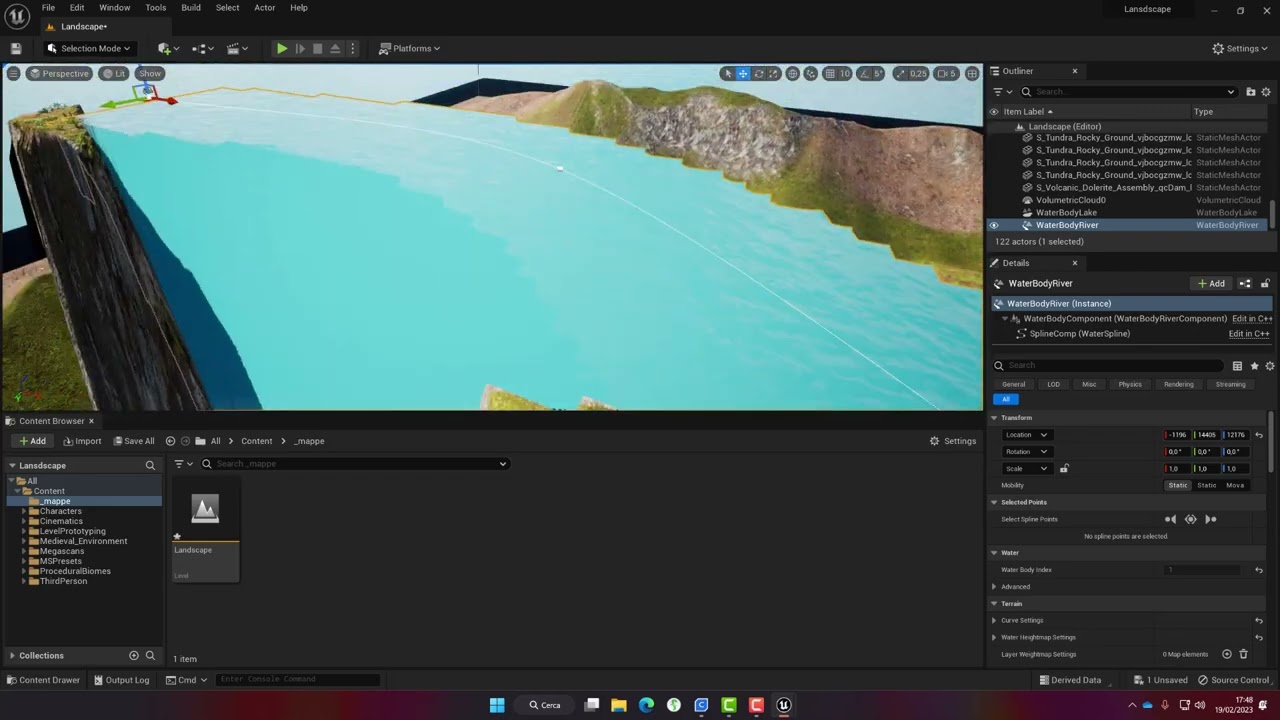Toggle the scale lock ratio icon
The width and height of the screenshot is (1280, 720).
[1064, 468]
